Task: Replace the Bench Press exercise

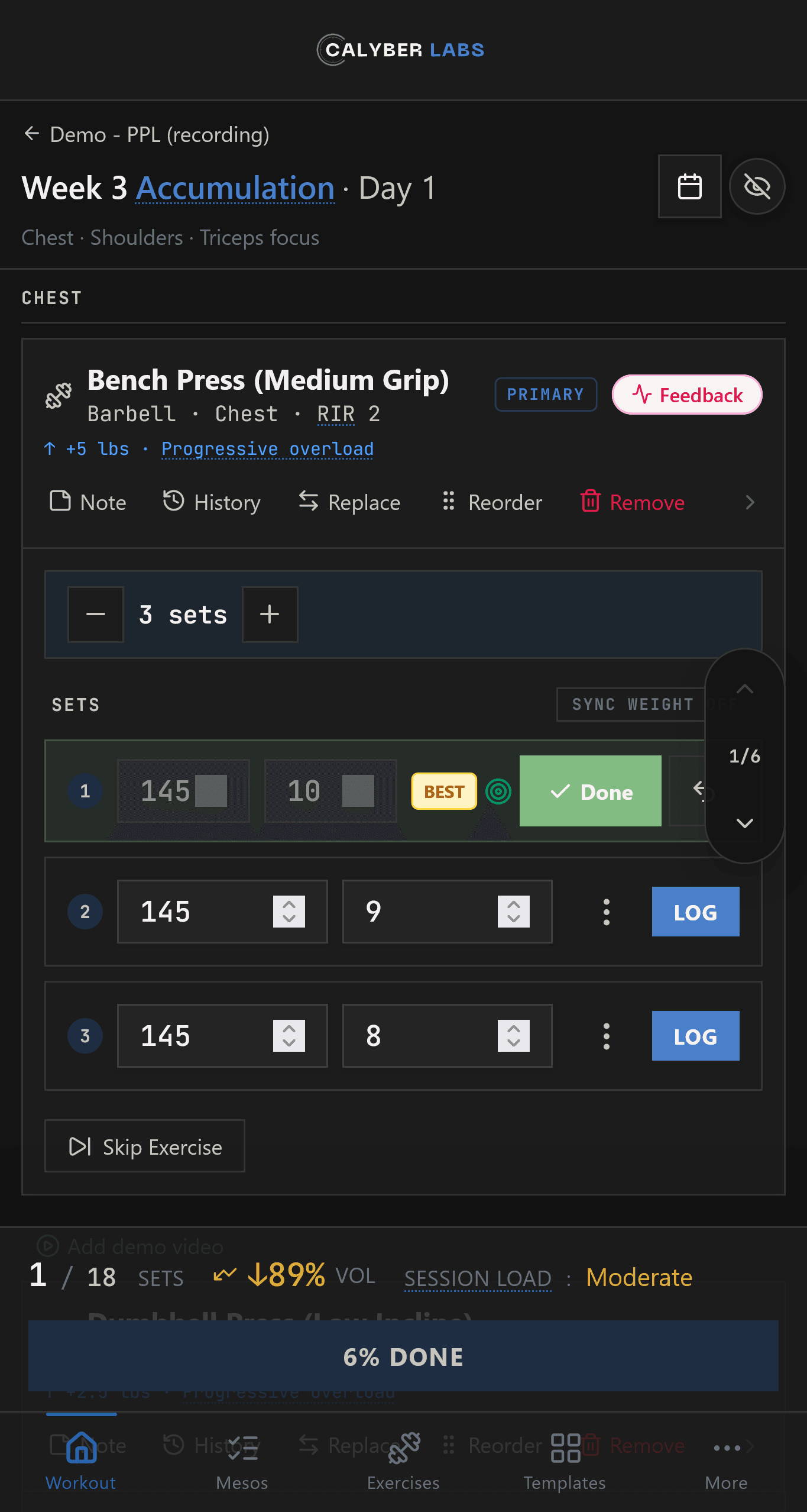Action: click(x=349, y=502)
